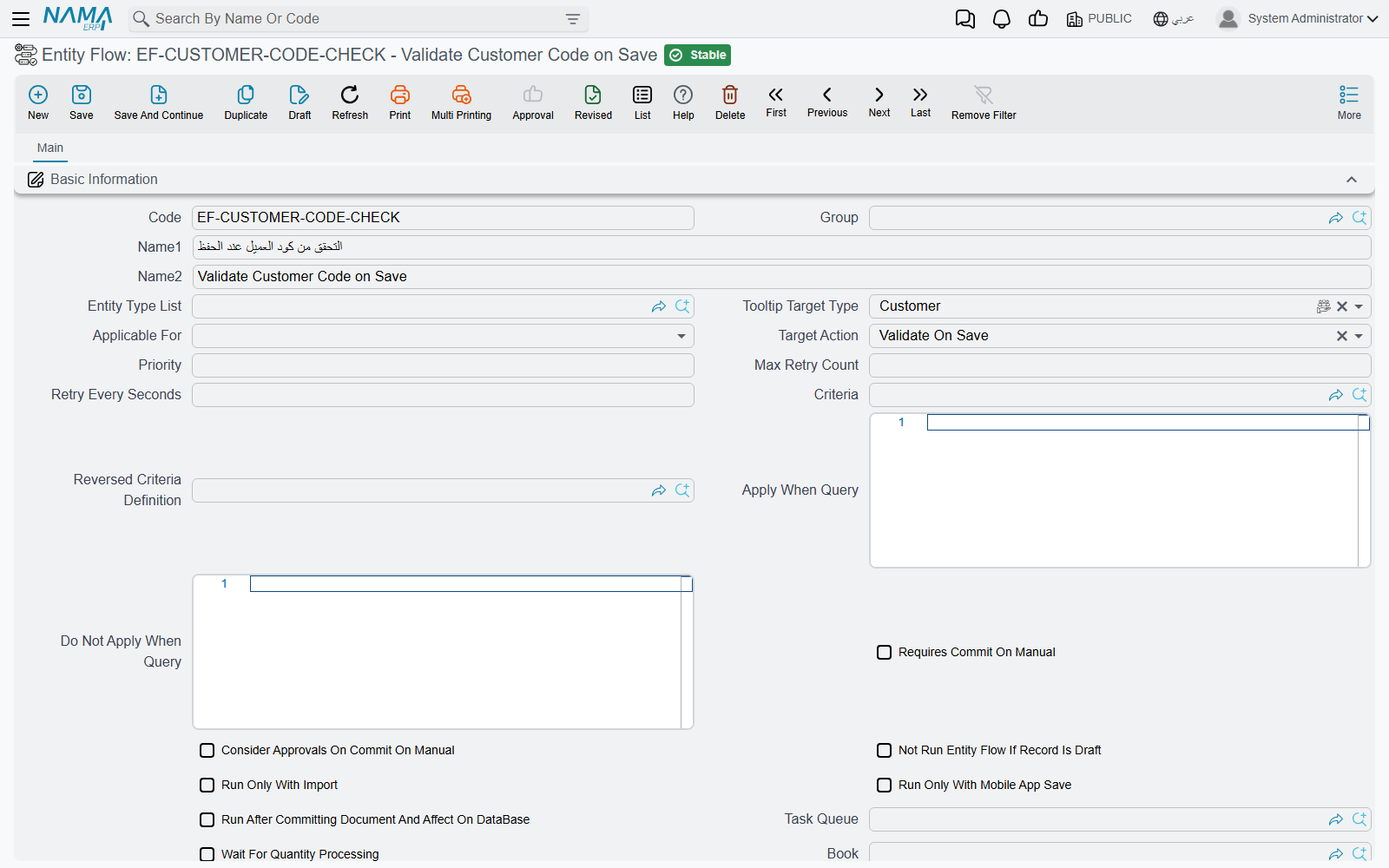Enable Requires Commit On Manual
Image resolution: width=1389 pixels, height=868 pixels.
[x=884, y=652]
